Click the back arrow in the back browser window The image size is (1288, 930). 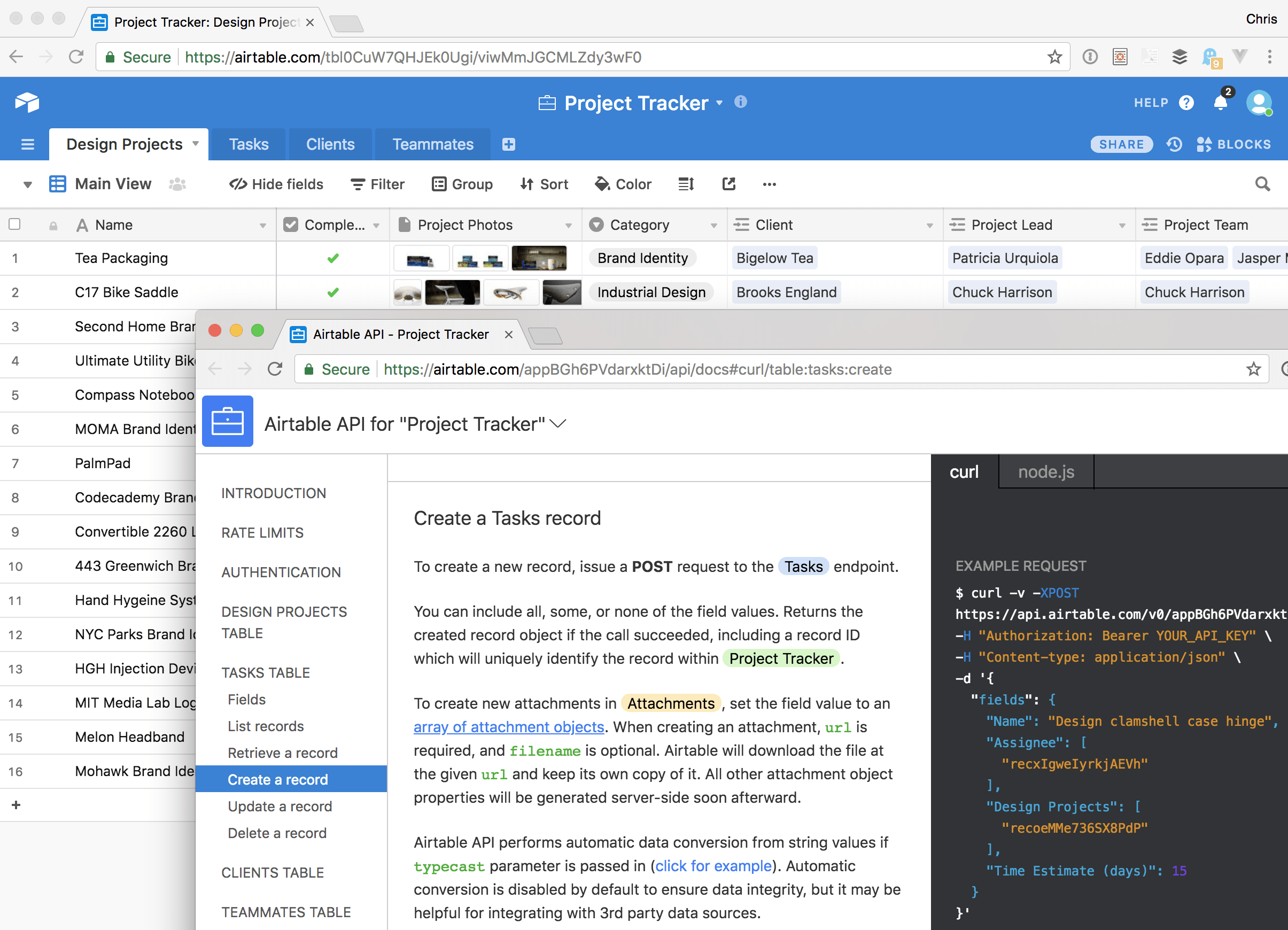[x=17, y=57]
